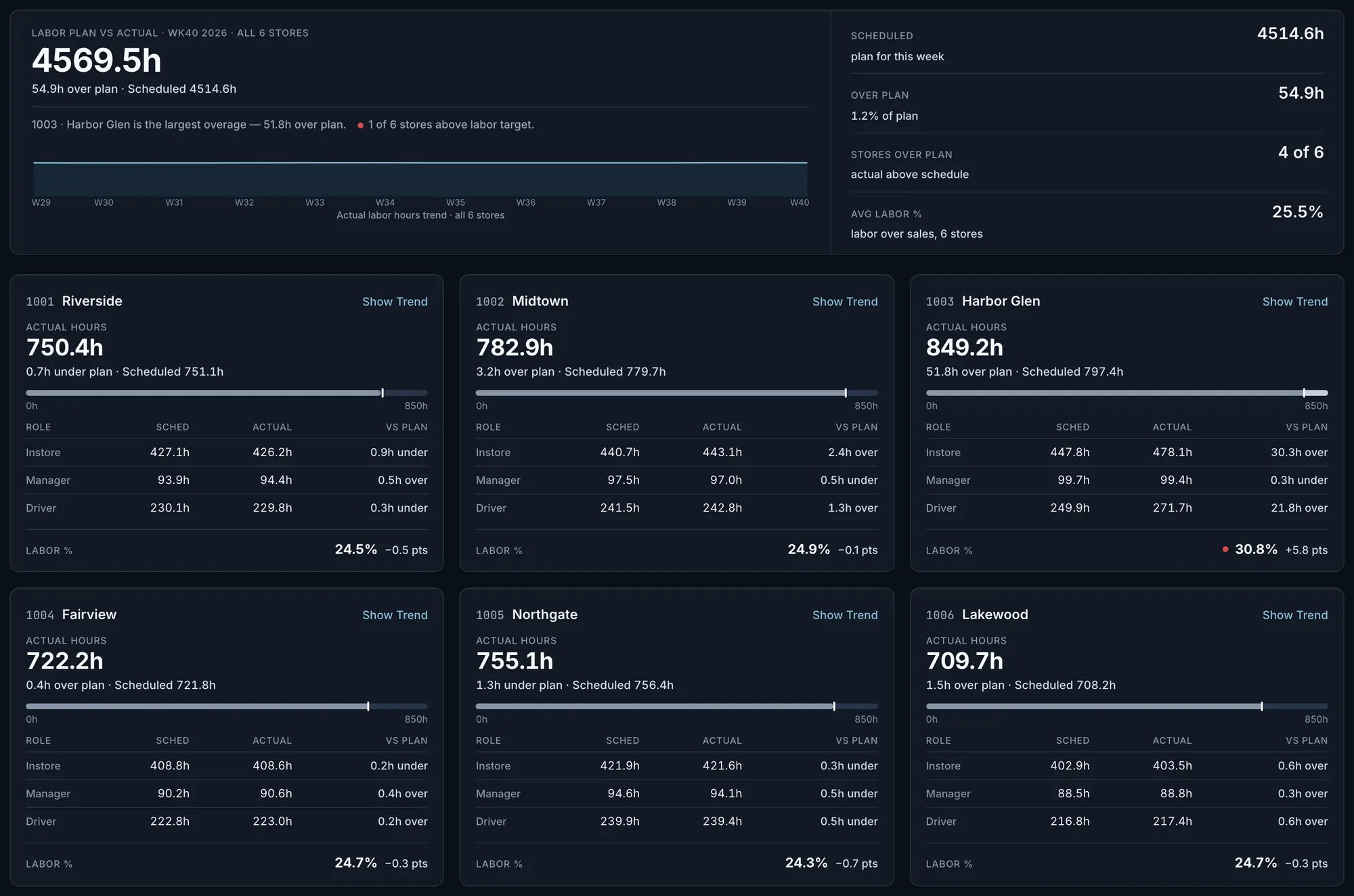Viewport: 1354px width, 896px height.
Task: Toggle Show Trend for 1006 Lakewood
Action: [x=1295, y=615]
